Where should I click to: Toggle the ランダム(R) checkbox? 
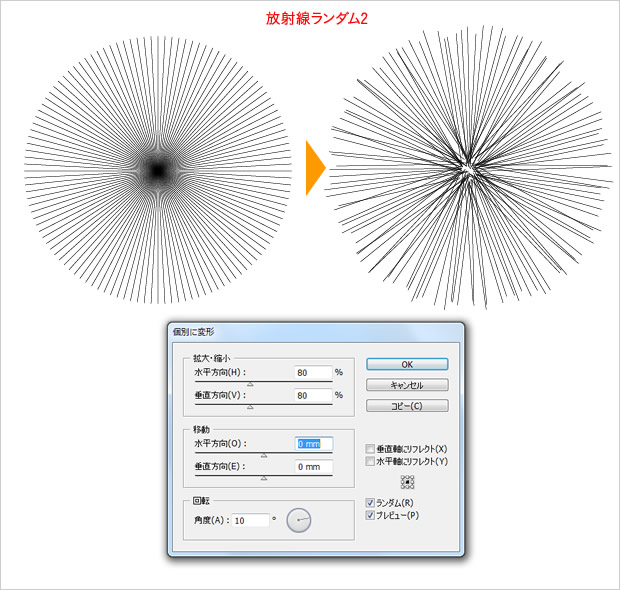[370, 503]
